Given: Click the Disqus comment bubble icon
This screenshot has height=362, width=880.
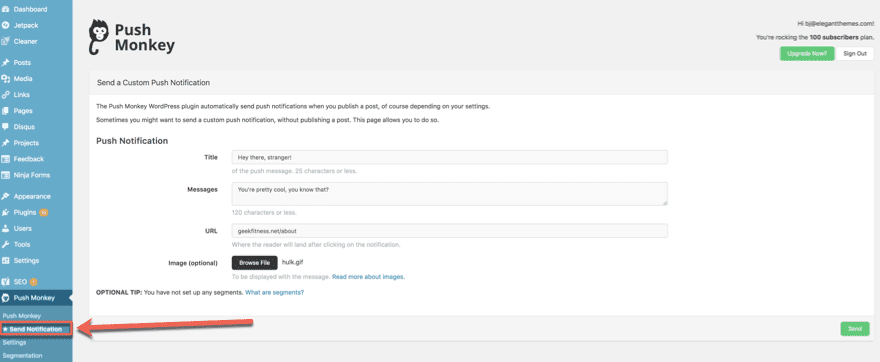Looking at the screenshot, I should (6, 127).
